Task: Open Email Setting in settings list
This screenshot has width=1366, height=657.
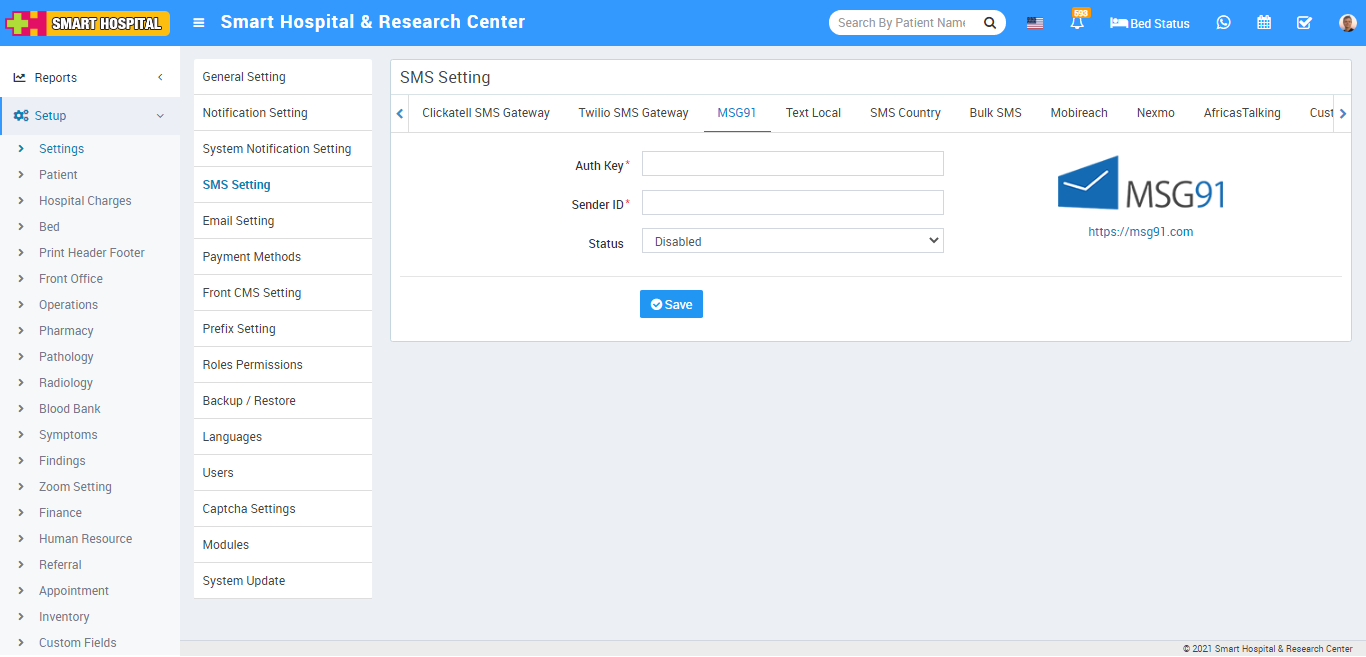Action: pos(238,221)
